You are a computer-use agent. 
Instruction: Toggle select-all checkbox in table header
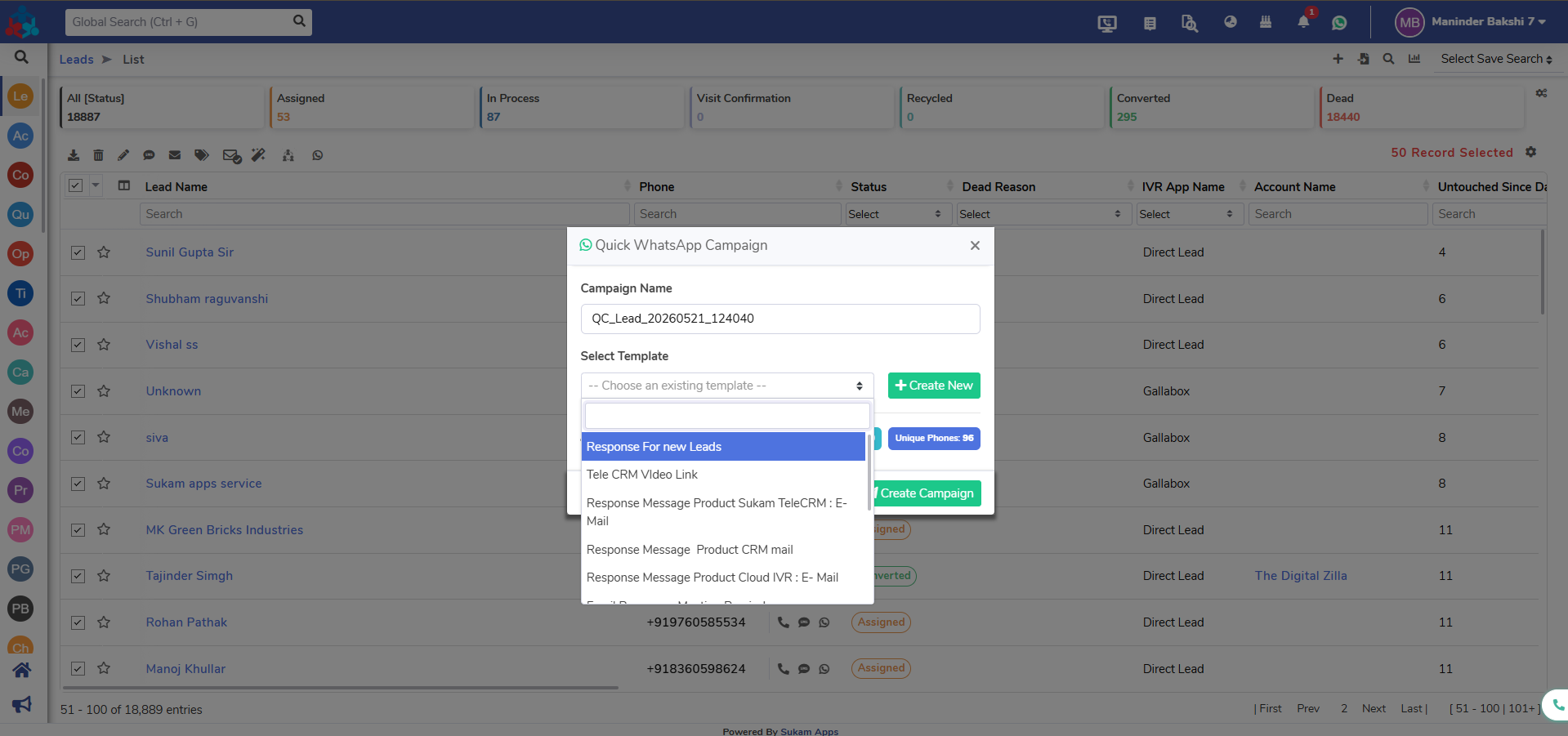click(x=75, y=185)
